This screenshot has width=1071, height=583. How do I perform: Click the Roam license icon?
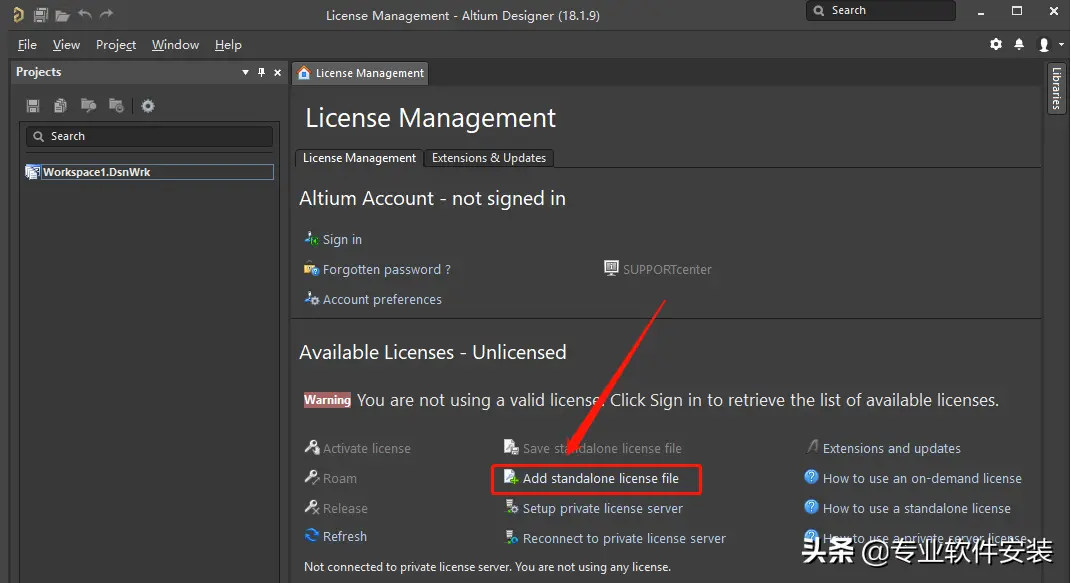click(x=311, y=477)
